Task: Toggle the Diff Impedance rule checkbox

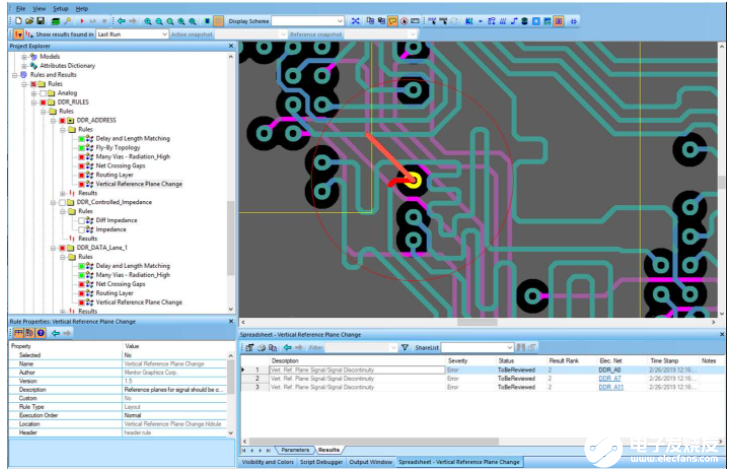Action: click(x=81, y=220)
